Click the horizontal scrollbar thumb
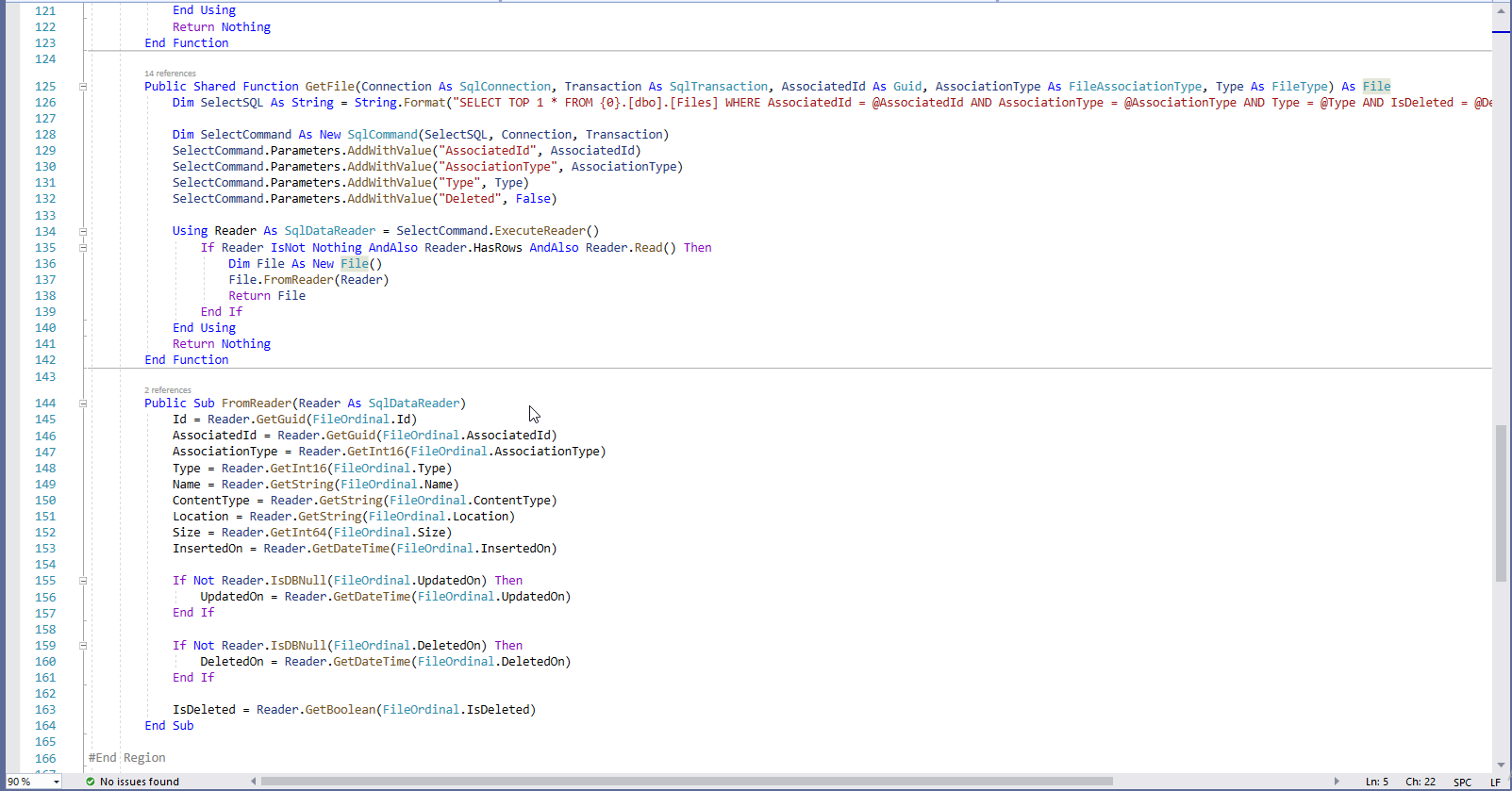The width and height of the screenshot is (1512, 791). 687,782
